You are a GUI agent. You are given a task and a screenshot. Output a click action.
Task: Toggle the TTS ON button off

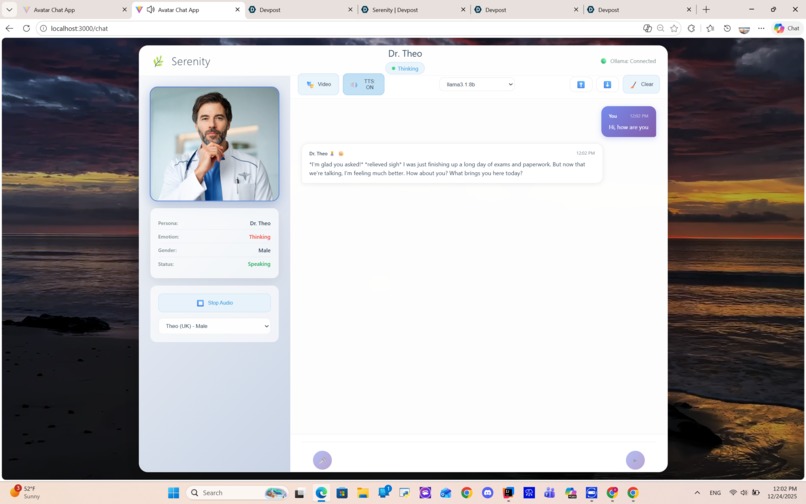363,84
